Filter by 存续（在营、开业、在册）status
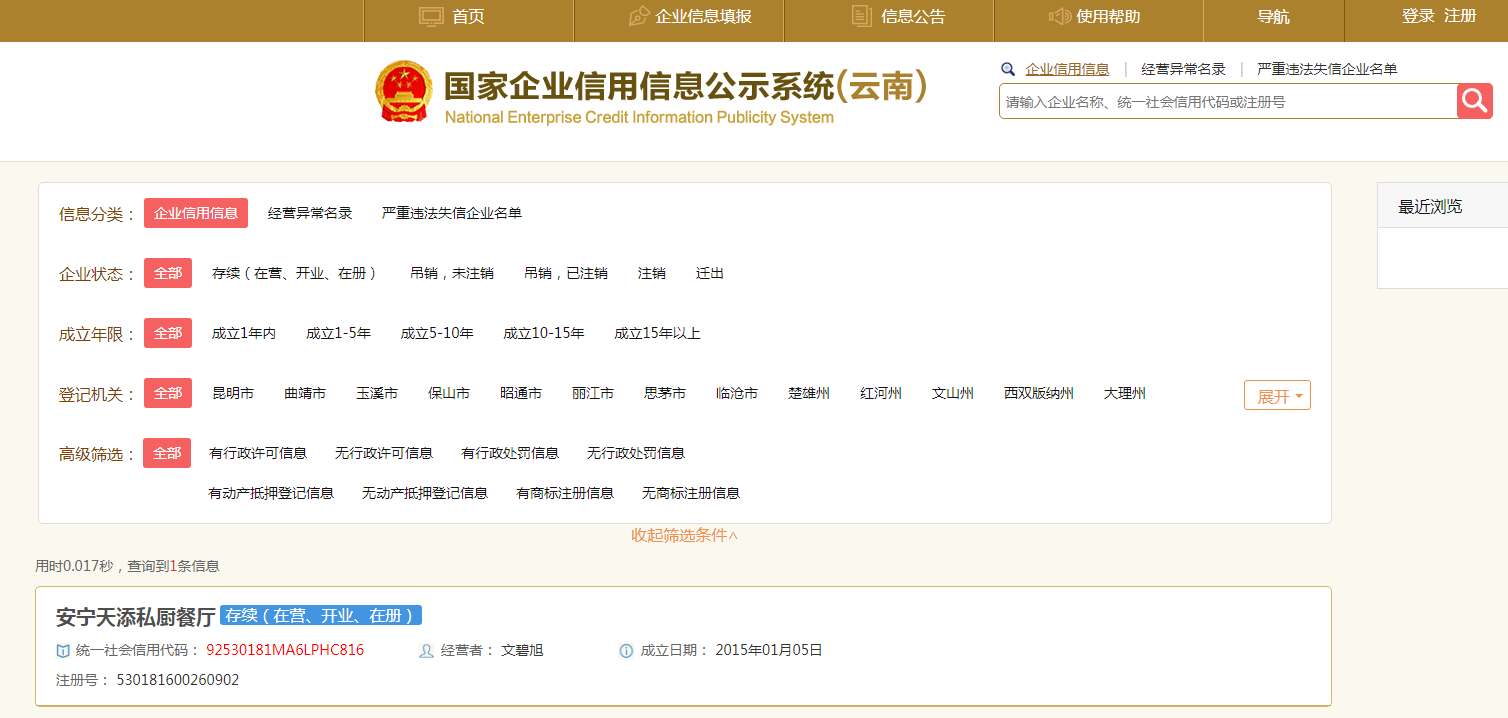The height and width of the screenshot is (718, 1508). tap(295, 273)
